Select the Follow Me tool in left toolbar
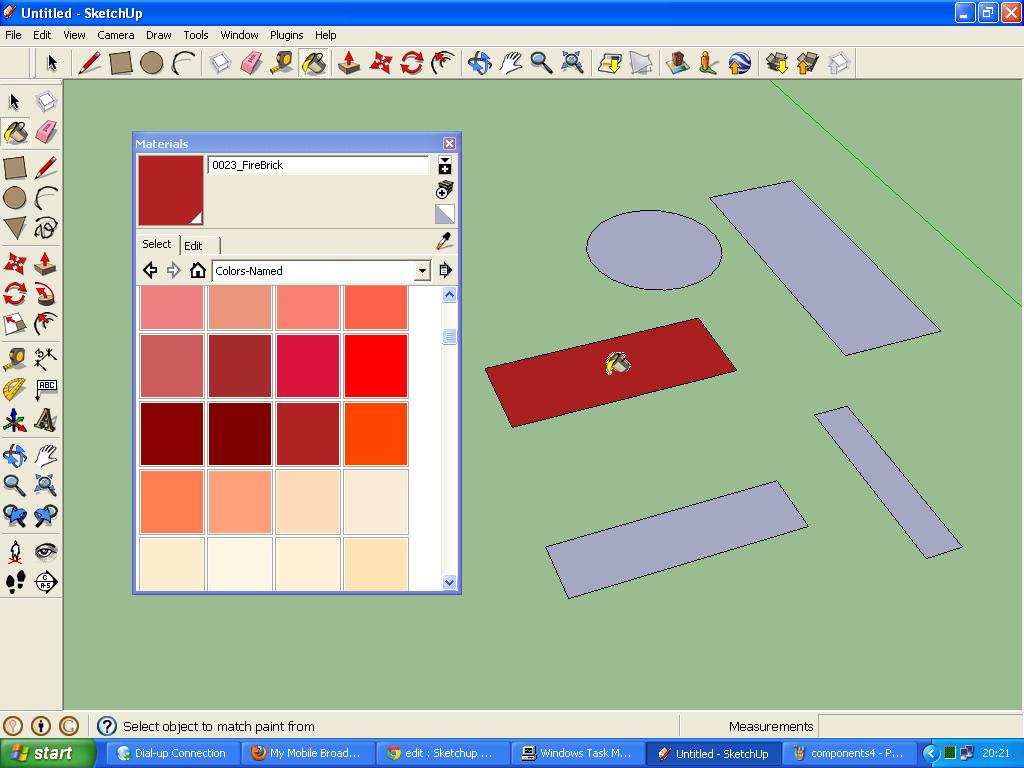Screen dimensions: 1024x768 [x=46, y=295]
